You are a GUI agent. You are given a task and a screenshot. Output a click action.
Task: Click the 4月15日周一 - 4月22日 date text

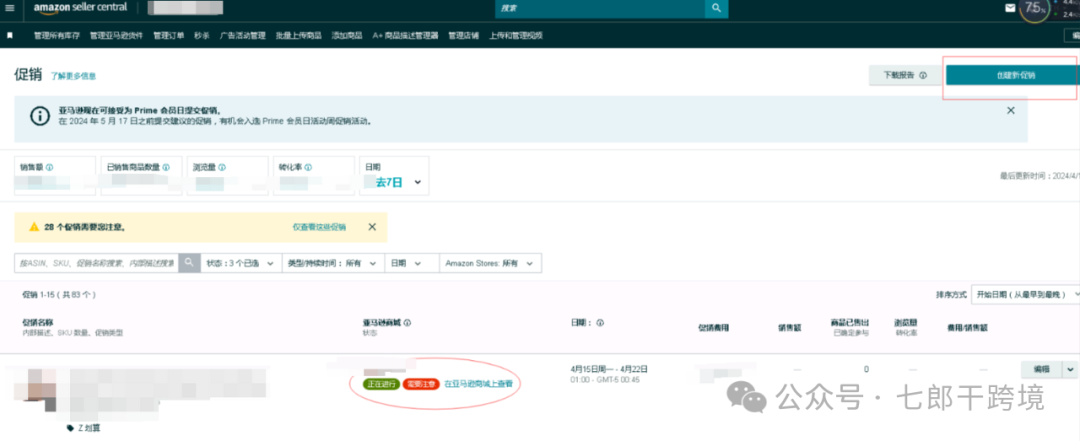coord(609,369)
